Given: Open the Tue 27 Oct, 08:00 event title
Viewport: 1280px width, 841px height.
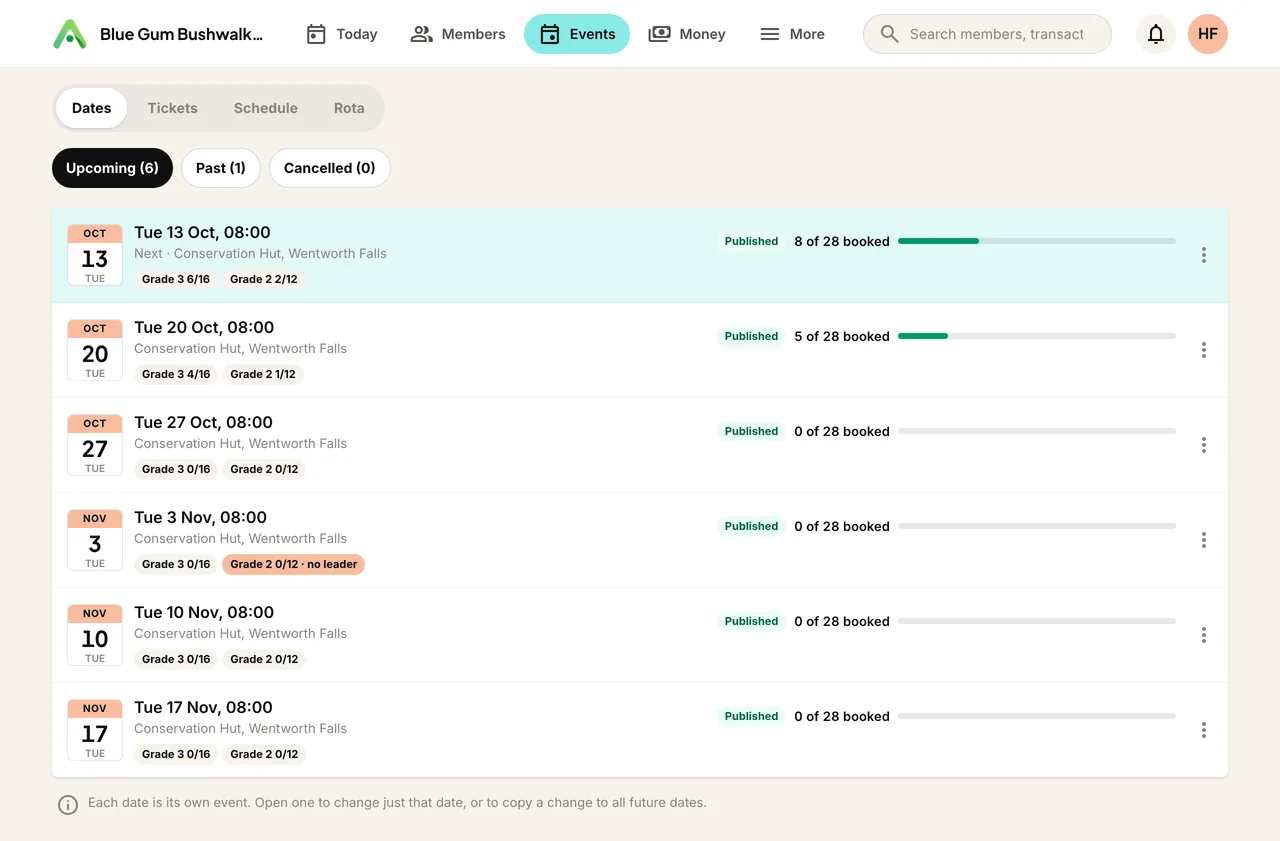Looking at the screenshot, I should pos(204,422).
